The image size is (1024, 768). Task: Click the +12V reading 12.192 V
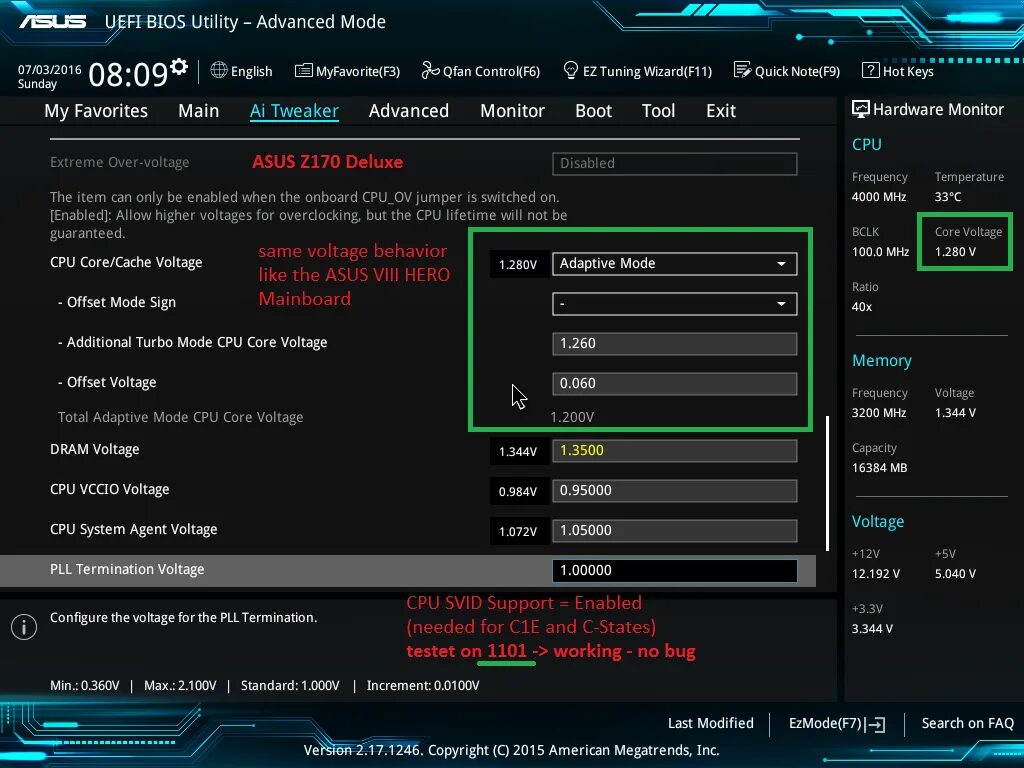(876, 573)
